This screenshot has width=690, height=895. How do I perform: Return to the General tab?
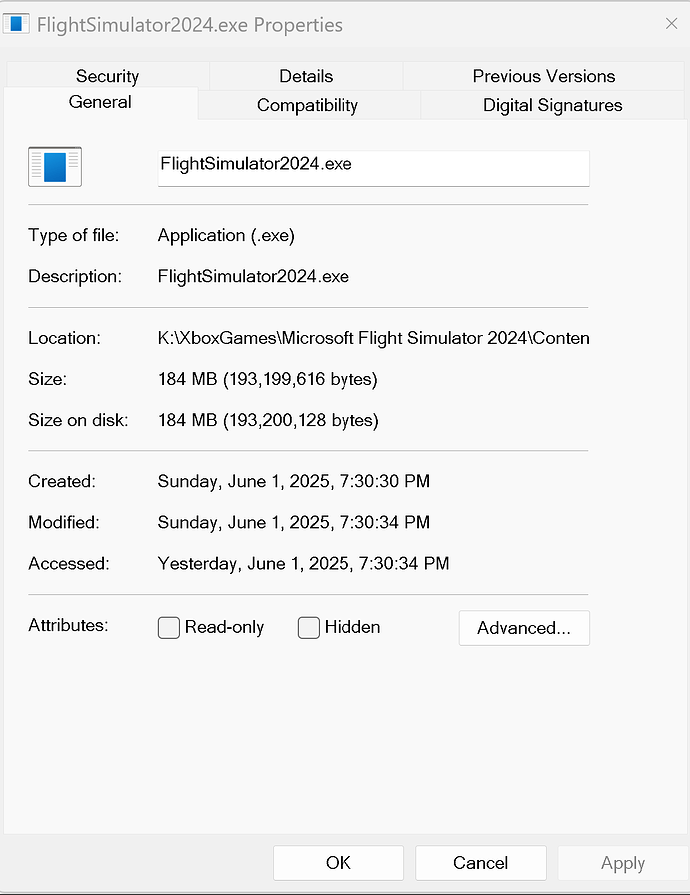pyautogui.click(x=101, y=101)
